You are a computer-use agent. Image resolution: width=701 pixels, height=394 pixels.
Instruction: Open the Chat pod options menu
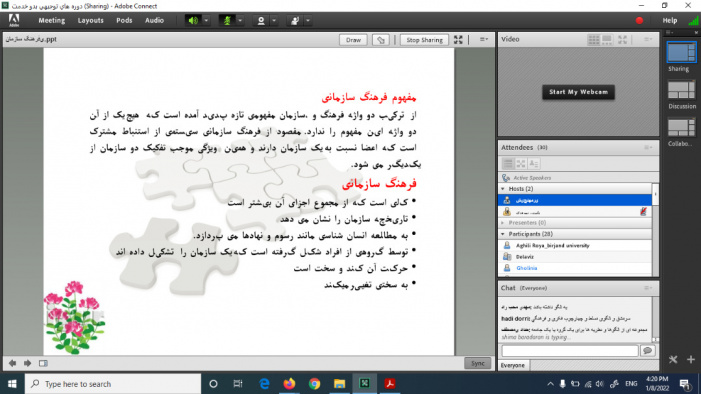click(x=648, y=288)
